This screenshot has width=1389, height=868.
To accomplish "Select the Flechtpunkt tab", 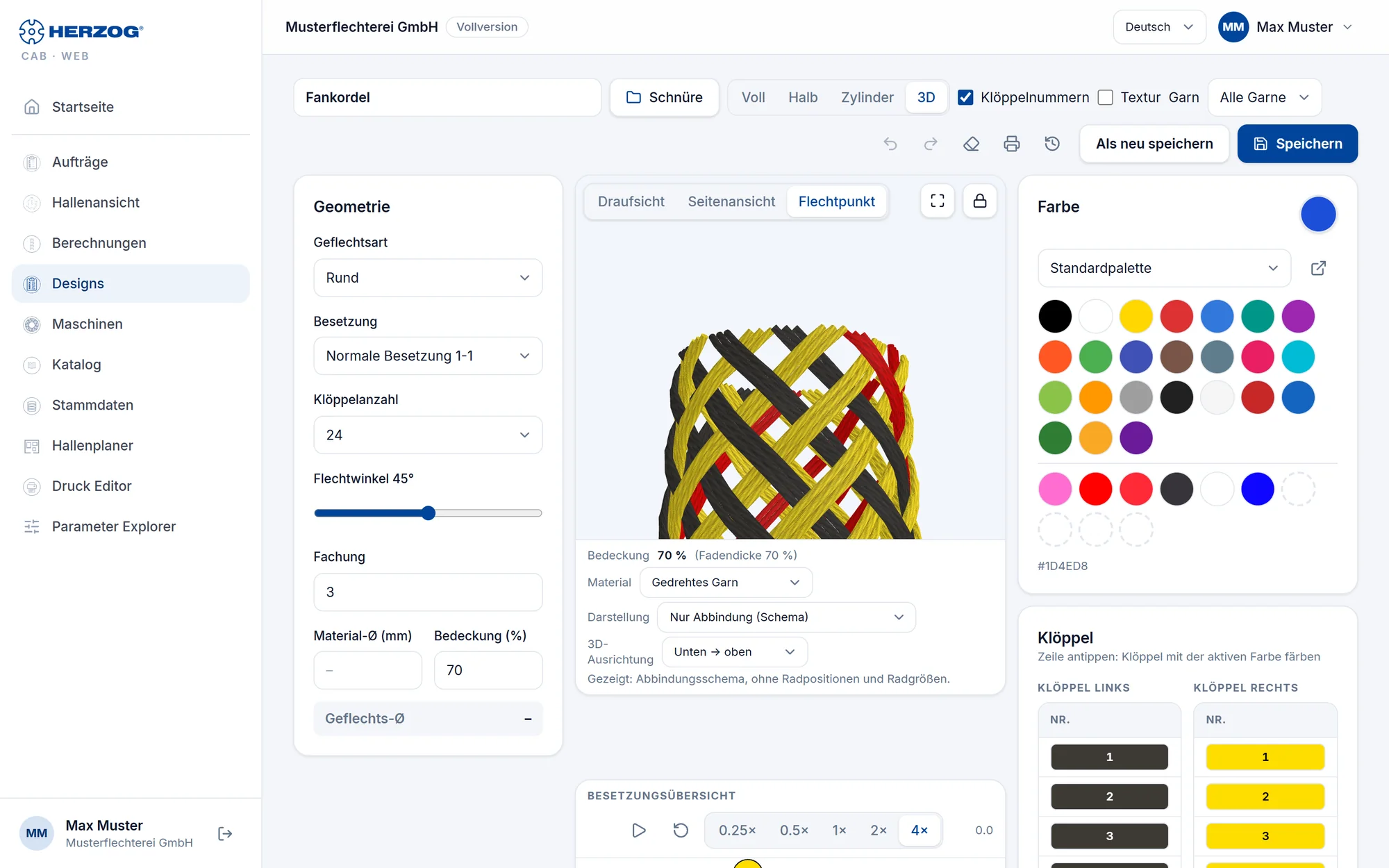I will [x=836, y=201].
